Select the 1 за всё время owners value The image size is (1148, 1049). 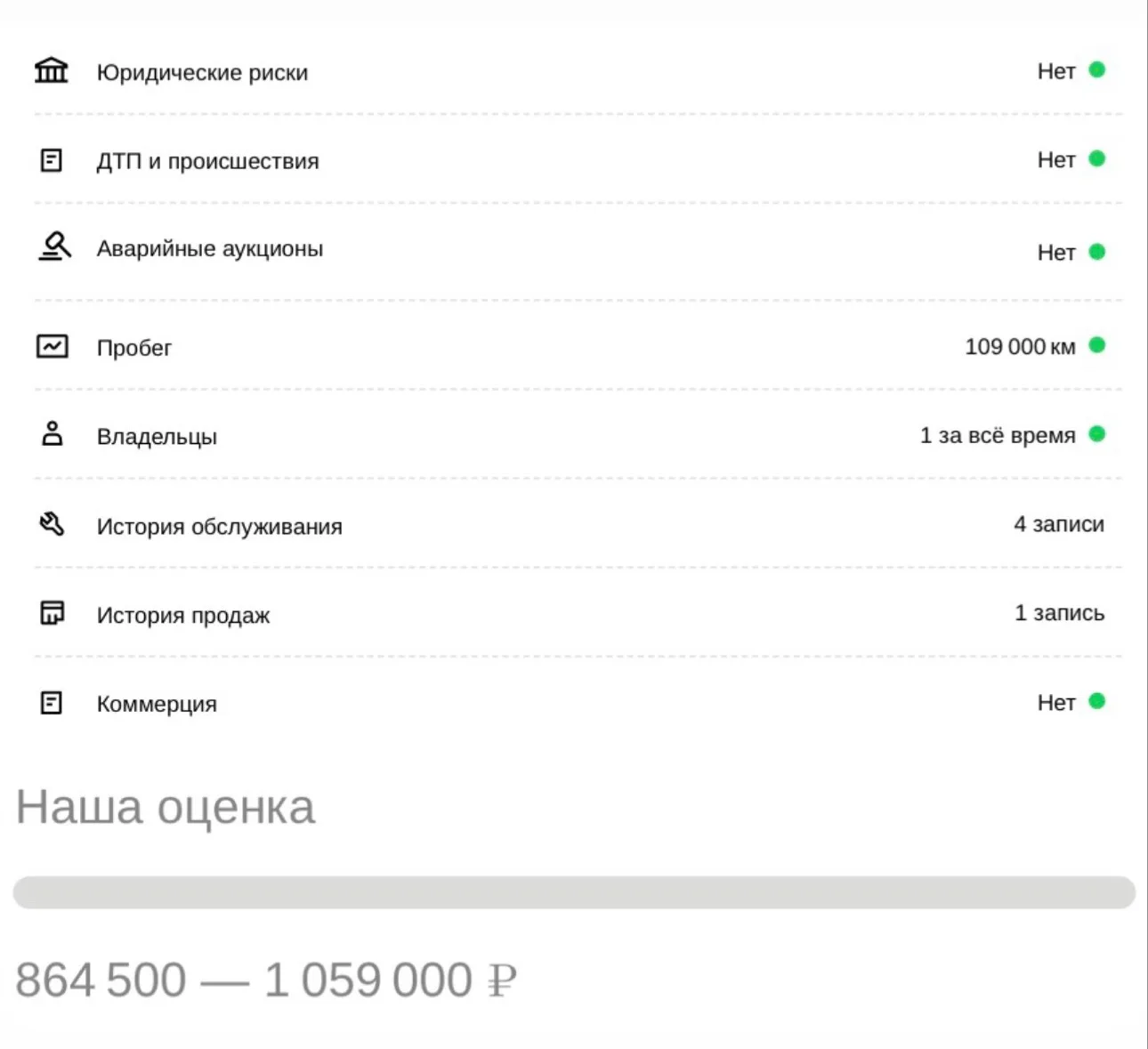tap(998, 435)
